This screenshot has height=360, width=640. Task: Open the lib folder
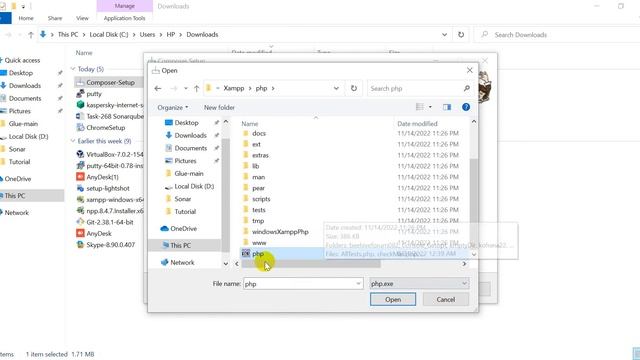click(x=256, y=166)
